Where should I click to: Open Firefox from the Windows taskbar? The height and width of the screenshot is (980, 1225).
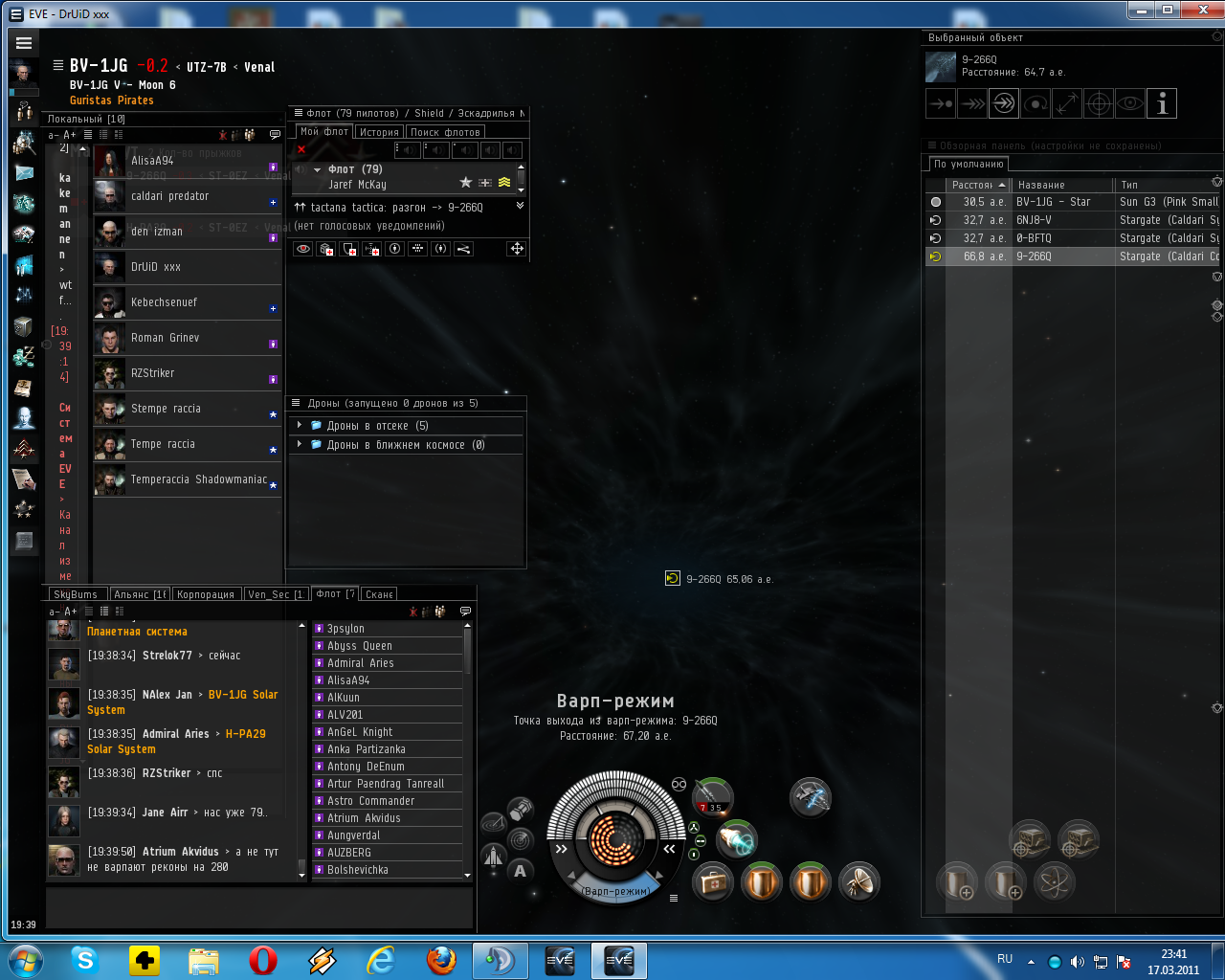pos(441,960)
